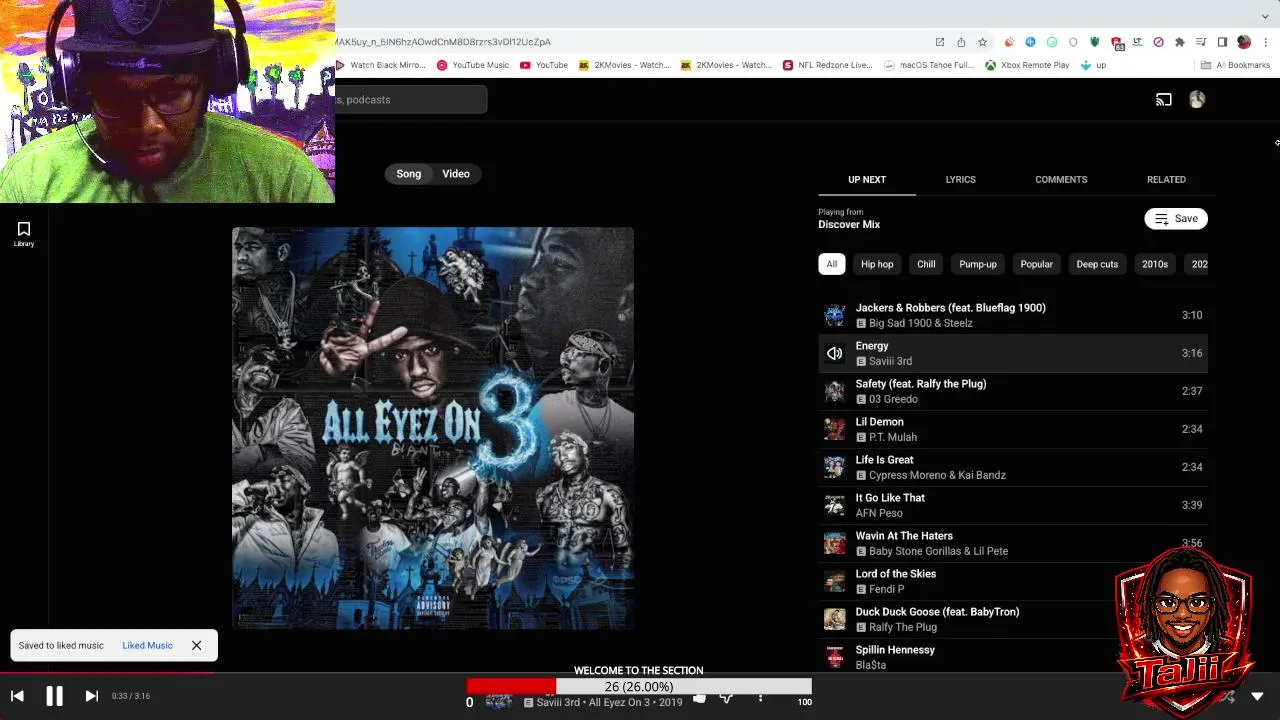Save the Discover Mix queue

(x=1176, y=219)
